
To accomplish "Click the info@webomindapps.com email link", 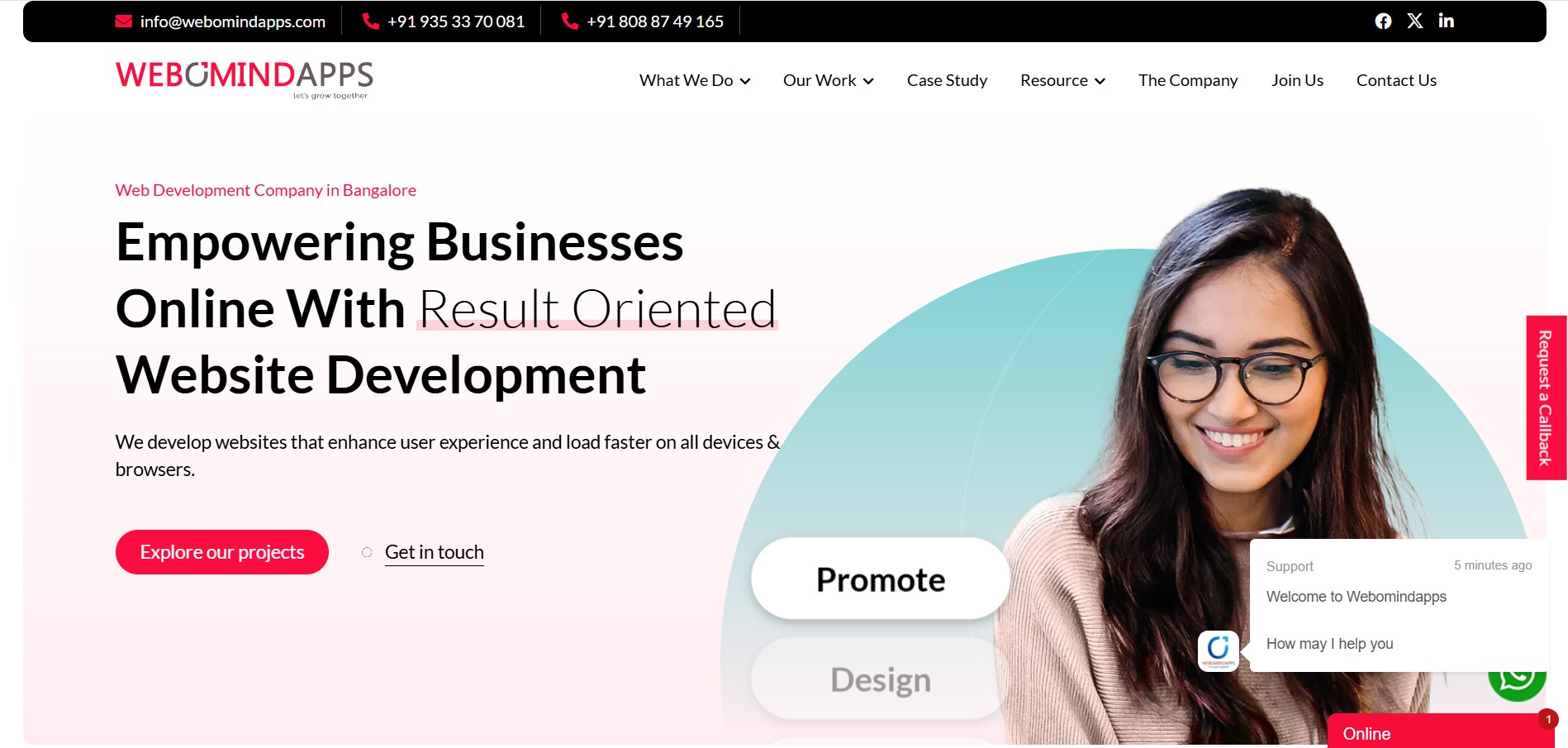I will [x=233, y=21].
